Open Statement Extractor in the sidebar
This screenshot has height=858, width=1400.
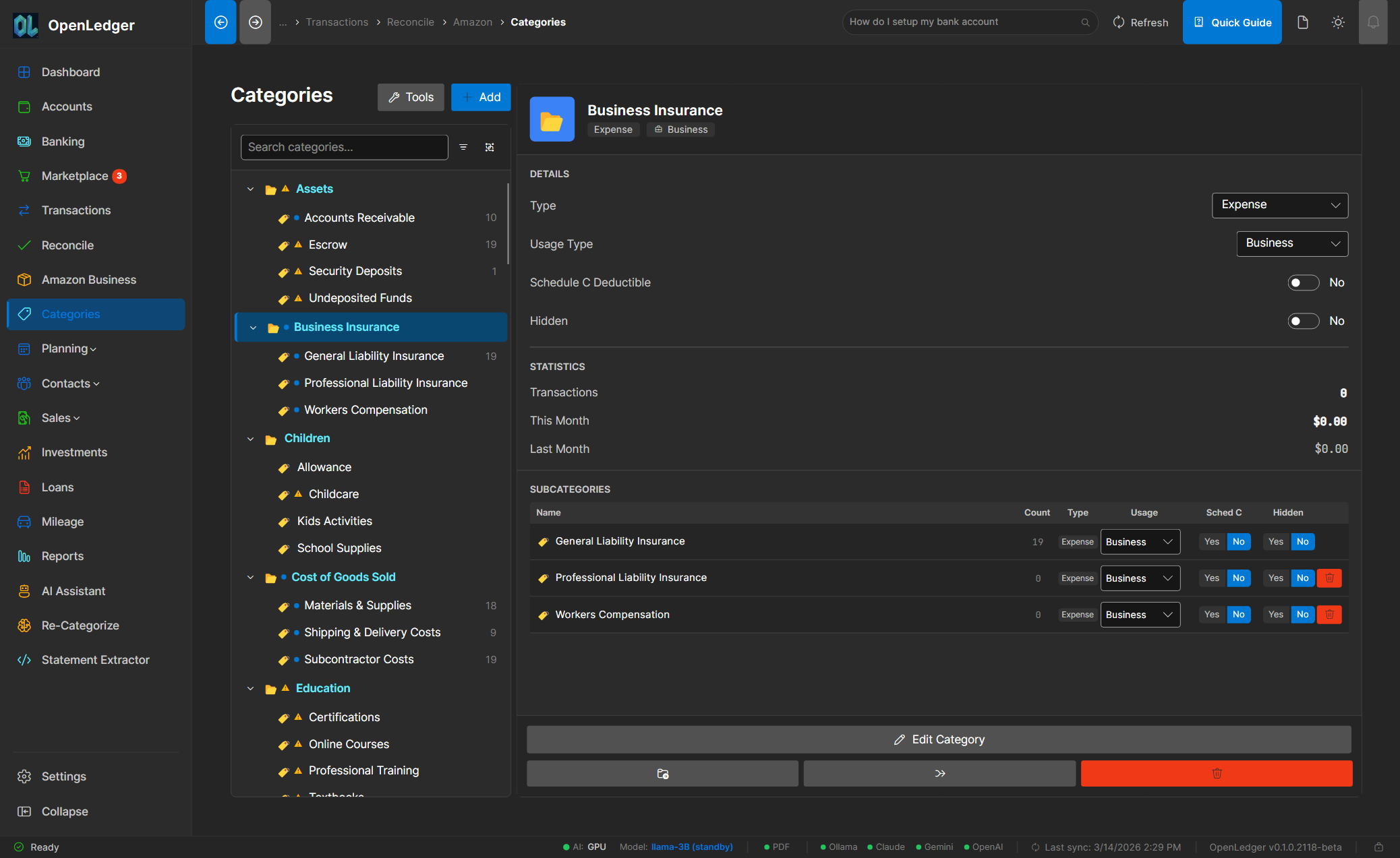click(x=95, y=660)
